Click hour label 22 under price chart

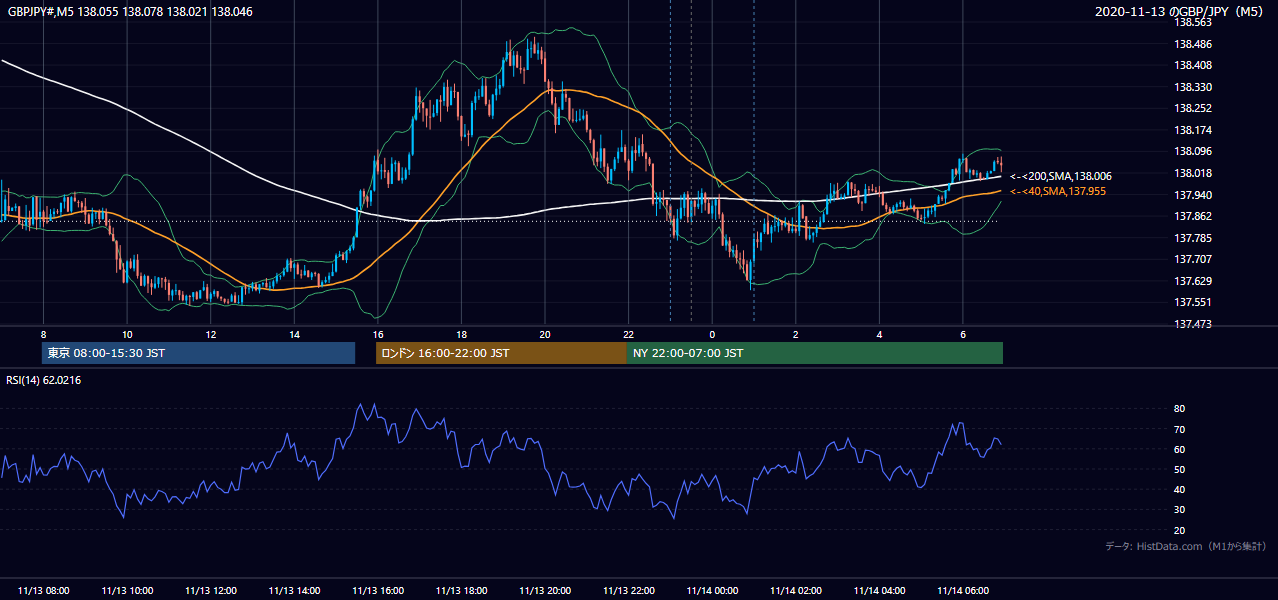pyautogui.click(x=629, y=334)
